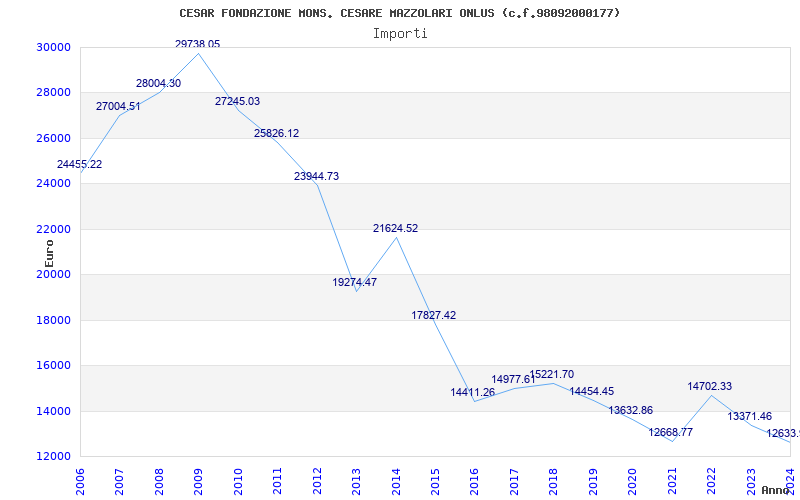Viewport: 800px width, 500px height.
Task: Click the y-axis tick 16000
Action: click(53, 365)
